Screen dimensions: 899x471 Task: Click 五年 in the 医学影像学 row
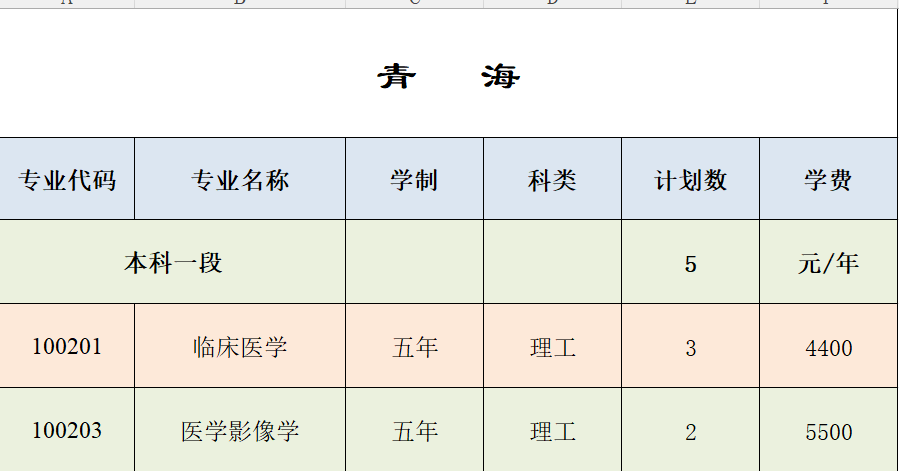[414, 431]
